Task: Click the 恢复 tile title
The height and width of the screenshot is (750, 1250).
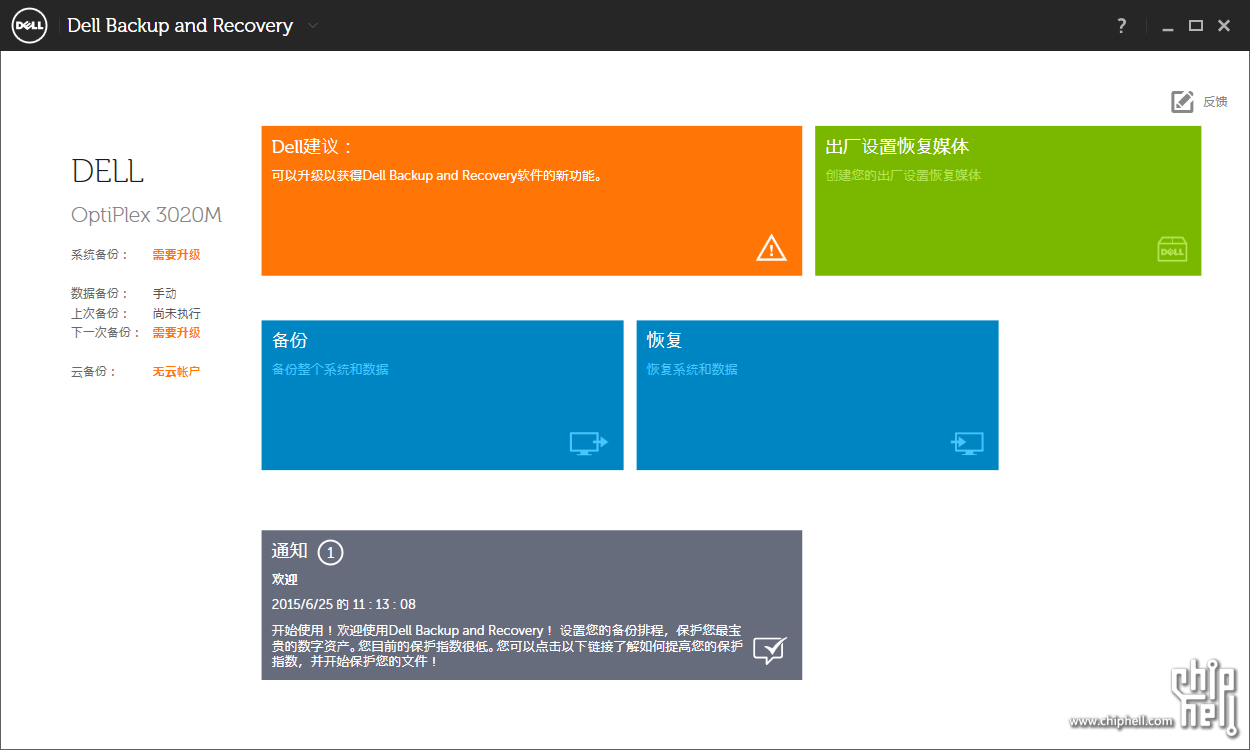Action: 665,340
